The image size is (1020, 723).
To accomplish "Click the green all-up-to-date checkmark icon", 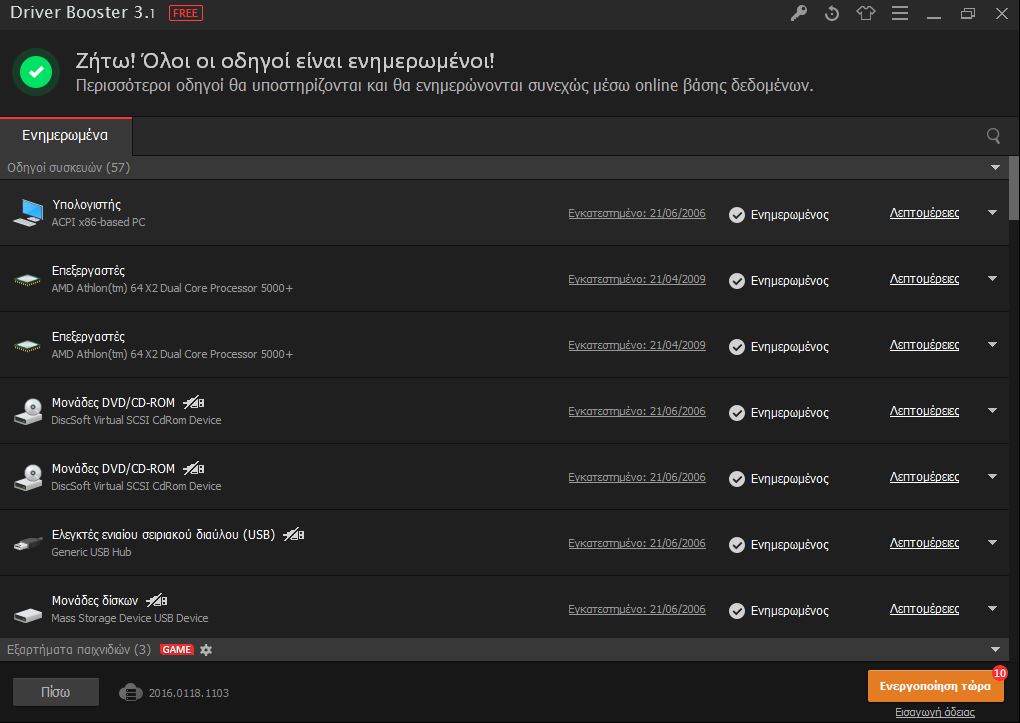I will [x=36, y=72].
